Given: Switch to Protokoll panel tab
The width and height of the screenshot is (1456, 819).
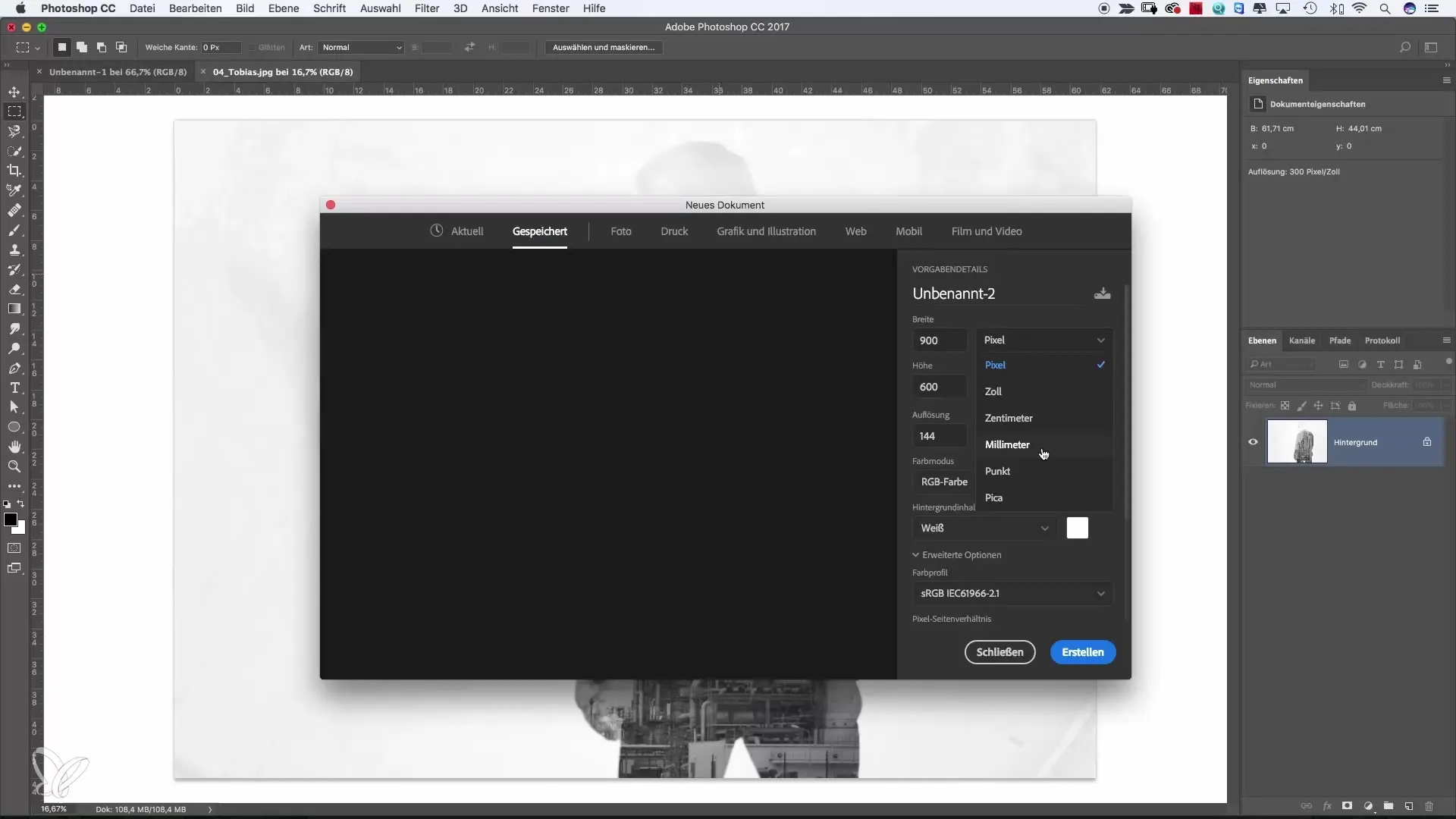Looking at the screenshot, I should [1382, 340].
